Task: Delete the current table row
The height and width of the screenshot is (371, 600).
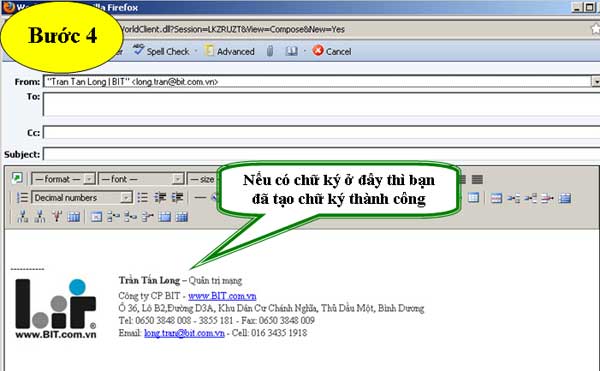Action: point(547,198)
